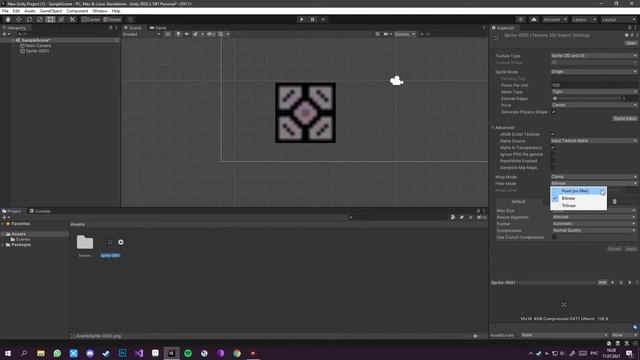Image resolution: width=640 pixels, height=360 pixels.
Task: Open the Layout dropdown
Action: 618,20
